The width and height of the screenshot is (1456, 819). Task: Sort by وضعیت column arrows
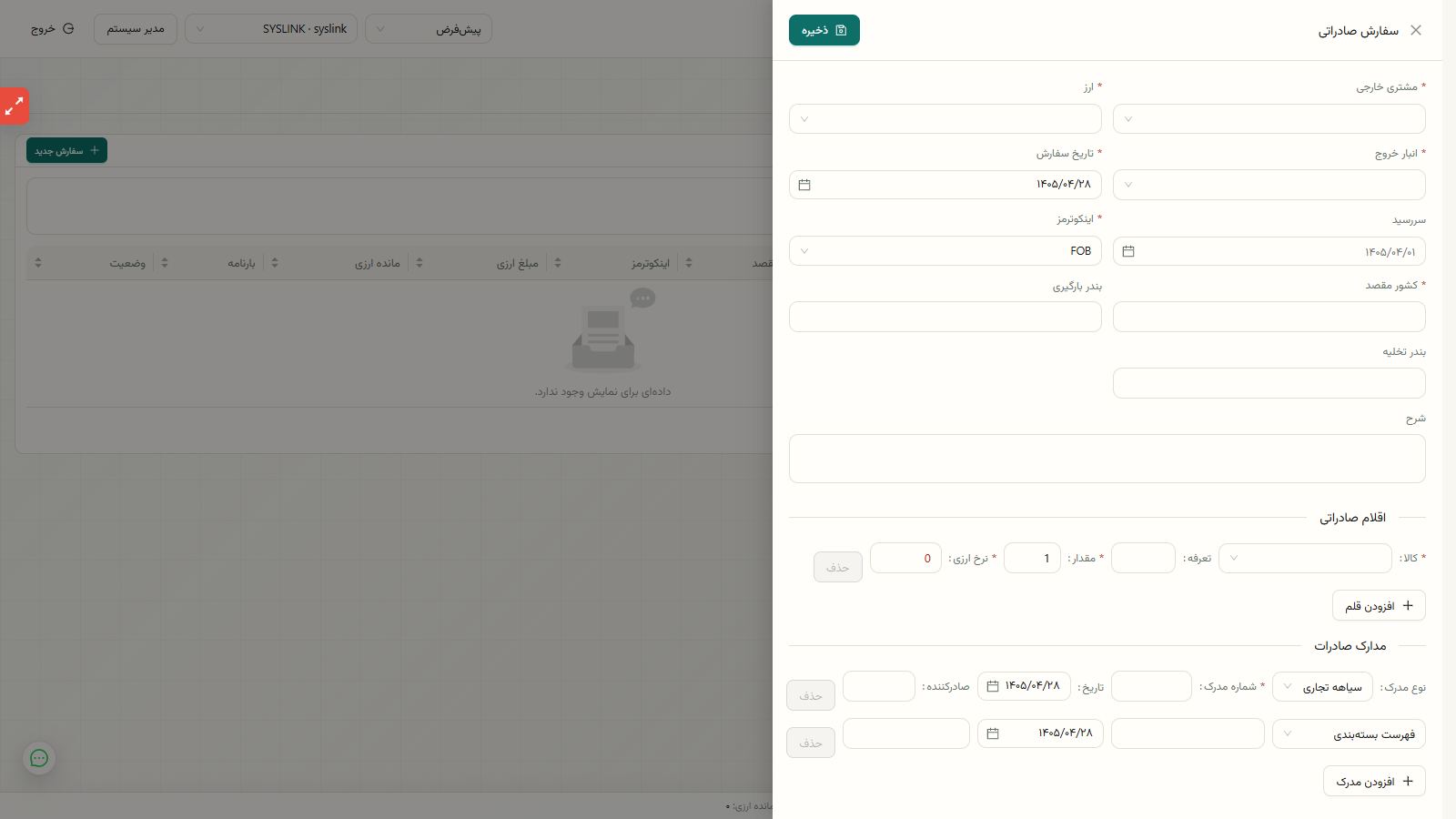[x=38, y=263]
